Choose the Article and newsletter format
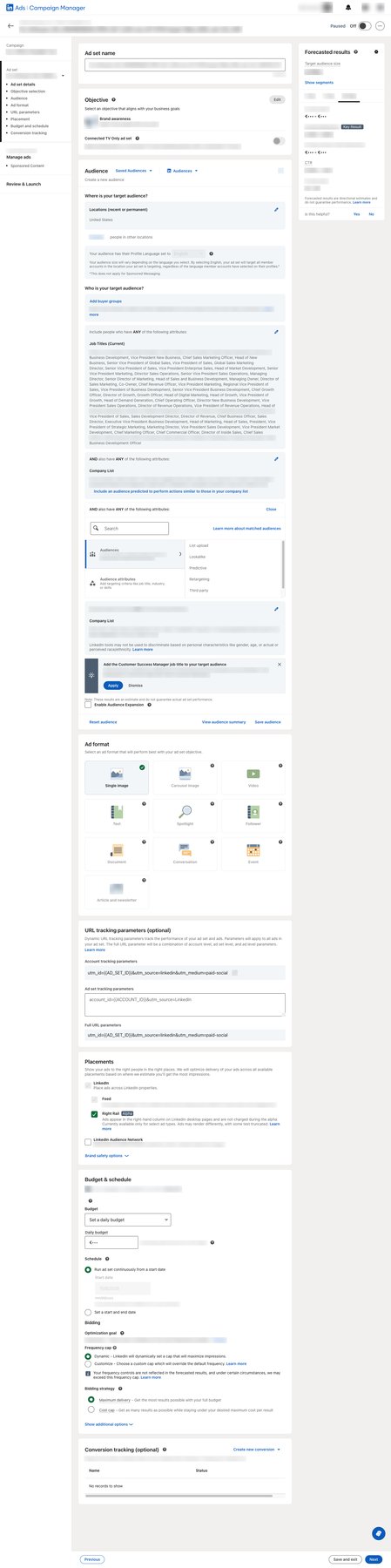The image size is (391, 1568). click(x=117, y=892)
